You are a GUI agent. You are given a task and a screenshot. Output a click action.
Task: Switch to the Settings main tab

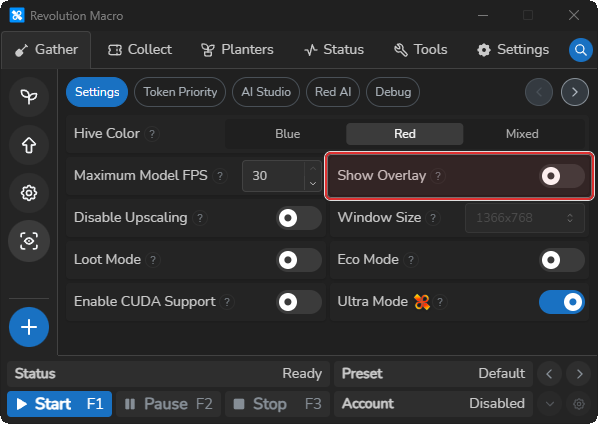pyautogui.click(x=513, y=50)
